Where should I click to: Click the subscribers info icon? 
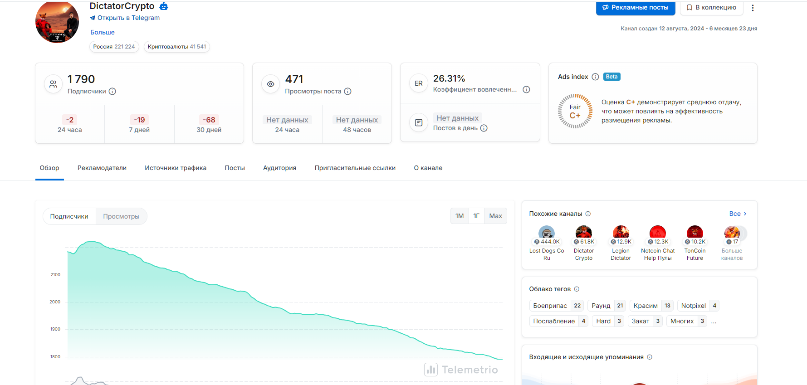[112, 91]
